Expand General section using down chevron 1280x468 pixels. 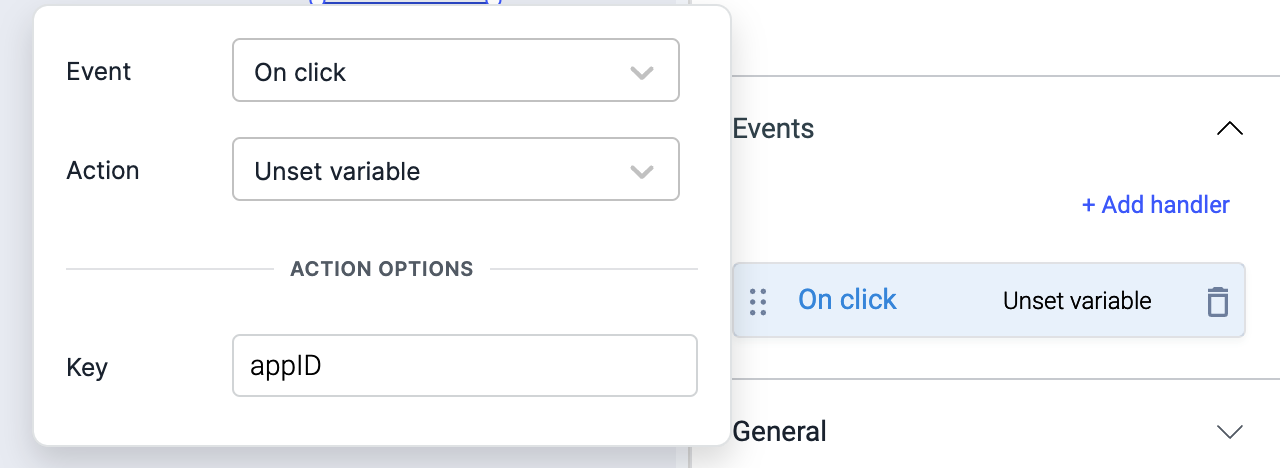click(1229, 432)
